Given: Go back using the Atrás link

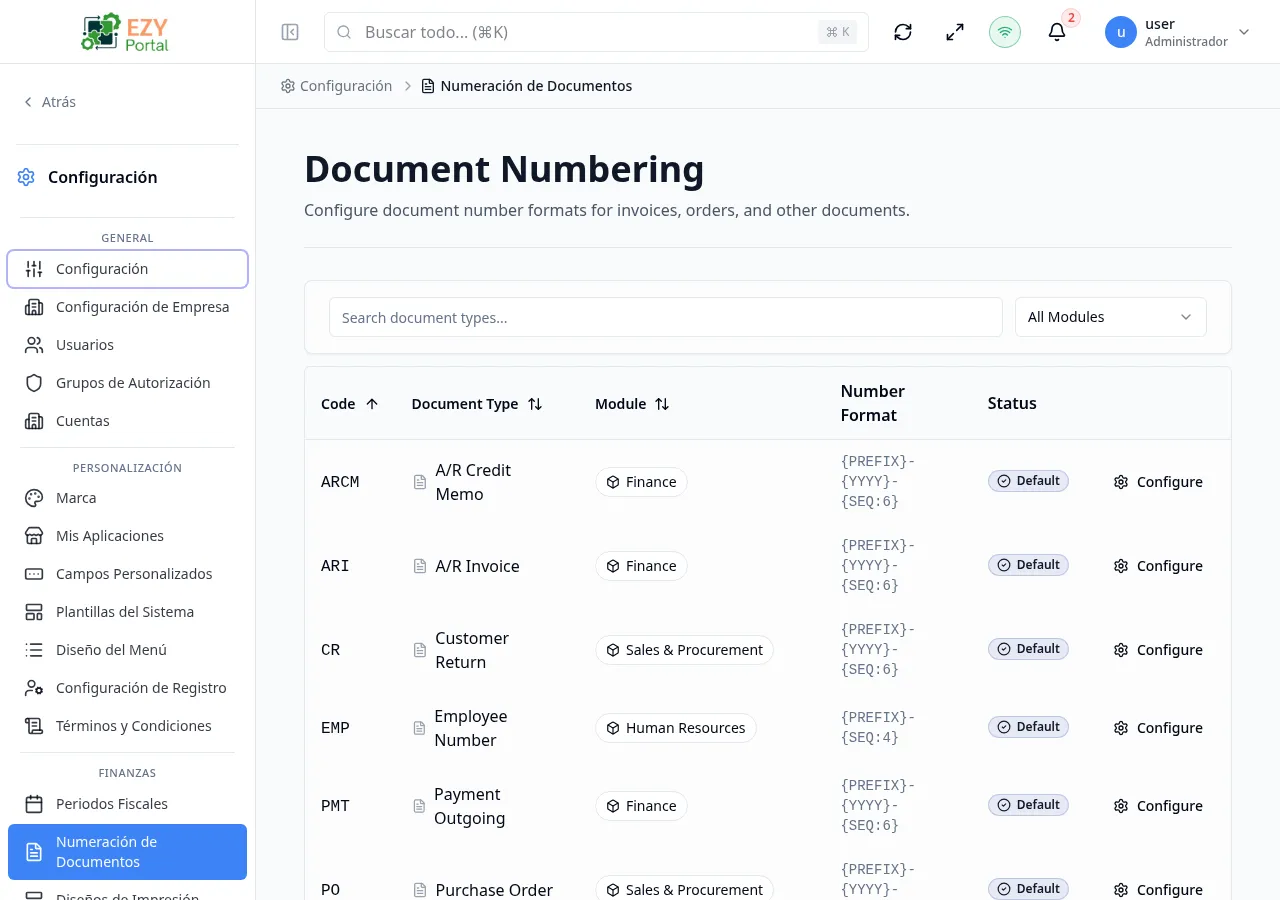Looking at the screenshot, I should tap(50, 102).
